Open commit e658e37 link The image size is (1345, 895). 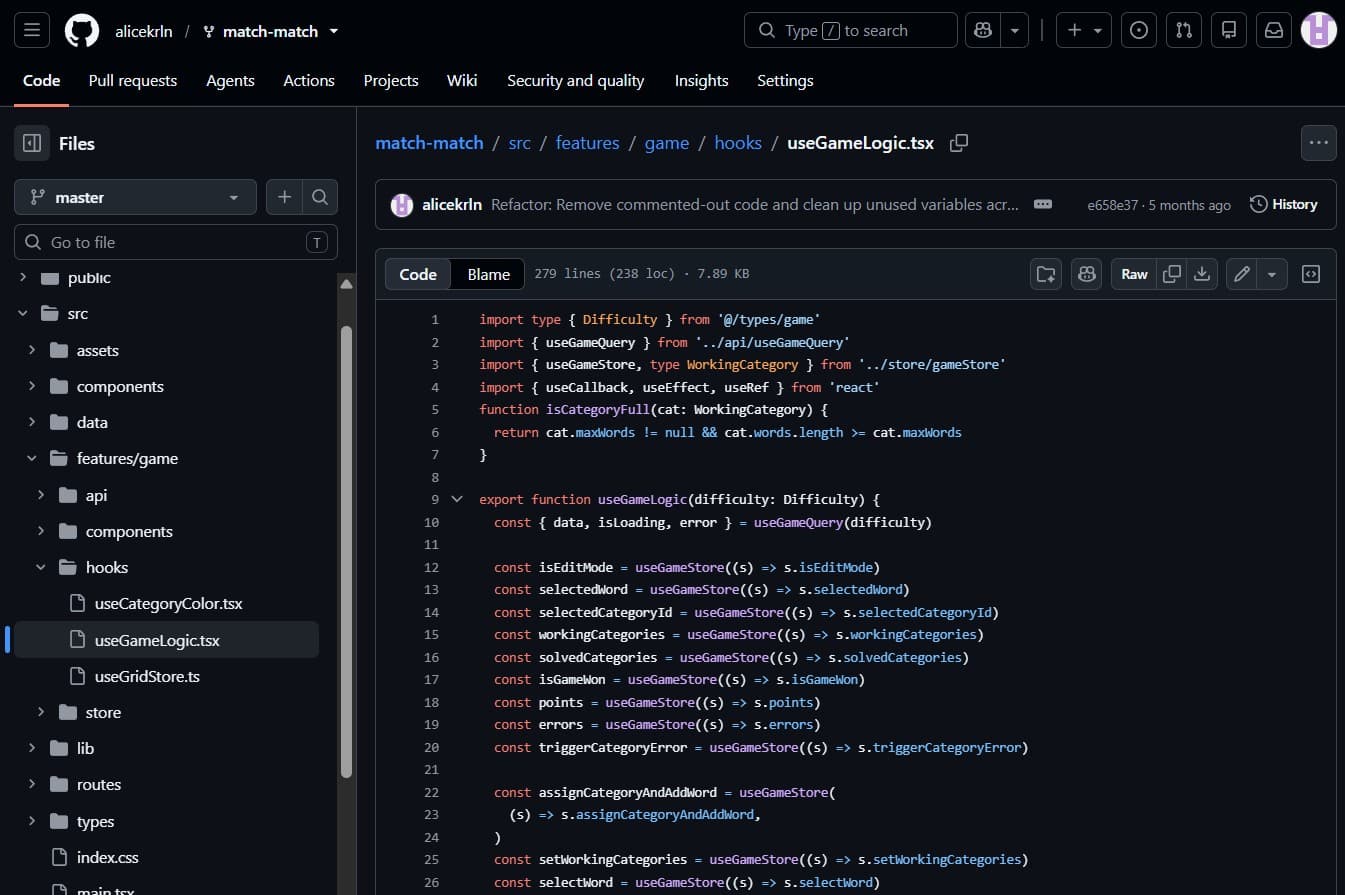click(1112, 205)
